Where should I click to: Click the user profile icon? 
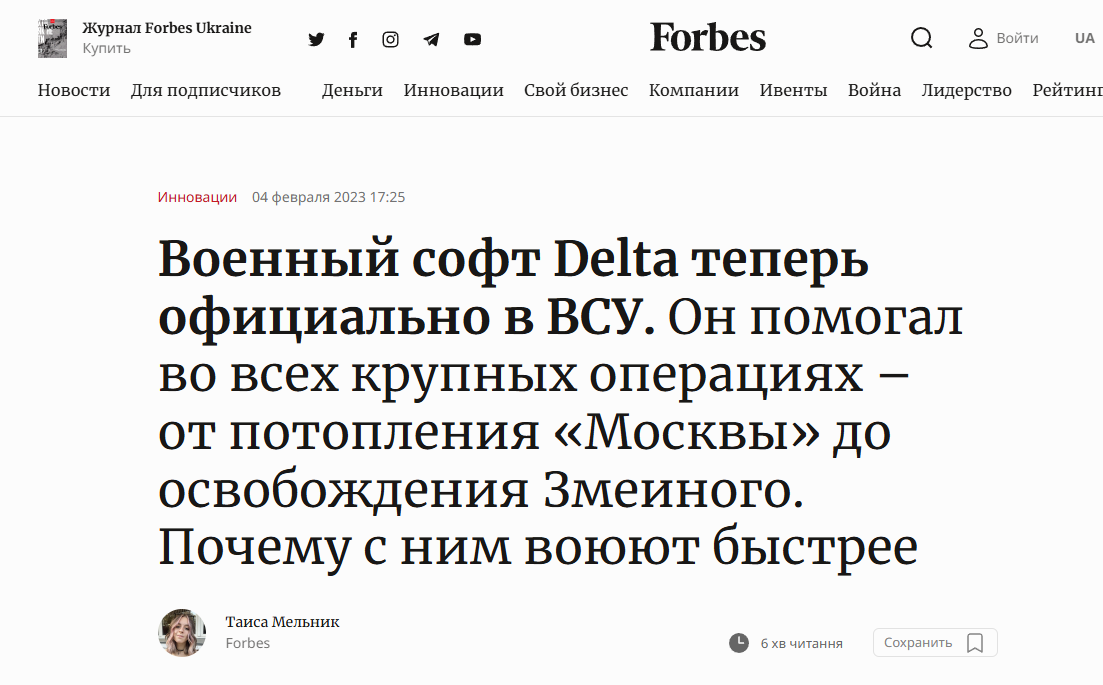click(x=978, y=38)
